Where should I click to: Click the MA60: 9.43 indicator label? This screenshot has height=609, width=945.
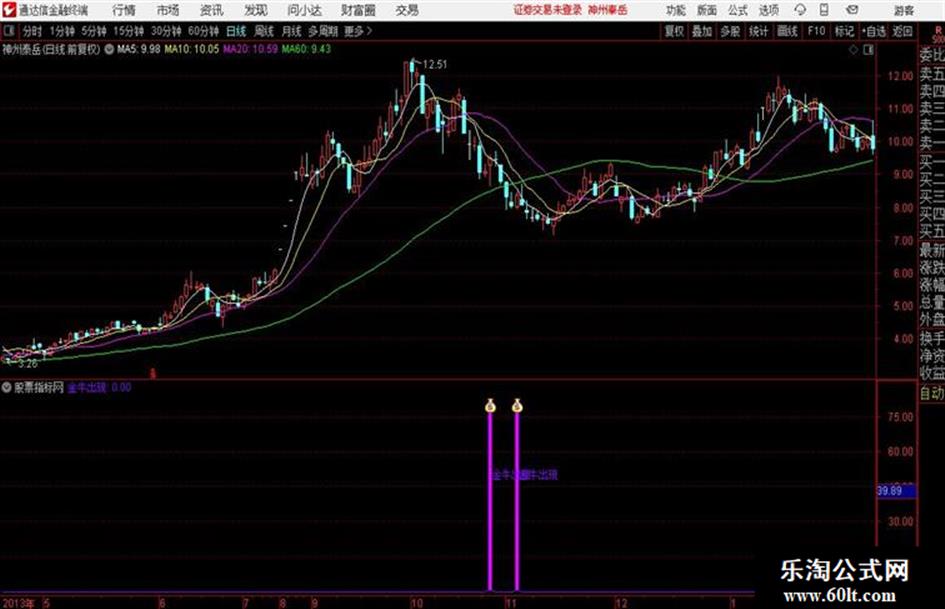tap(306, 49)
